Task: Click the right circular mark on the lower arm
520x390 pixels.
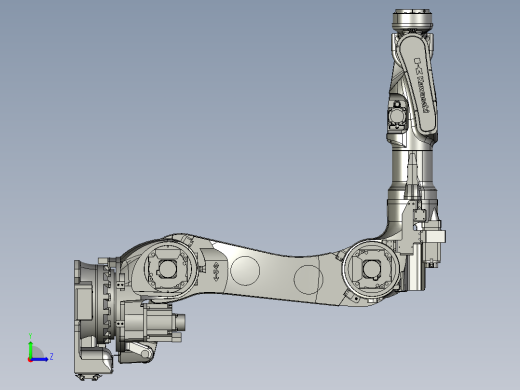Action: click(308, 279)
